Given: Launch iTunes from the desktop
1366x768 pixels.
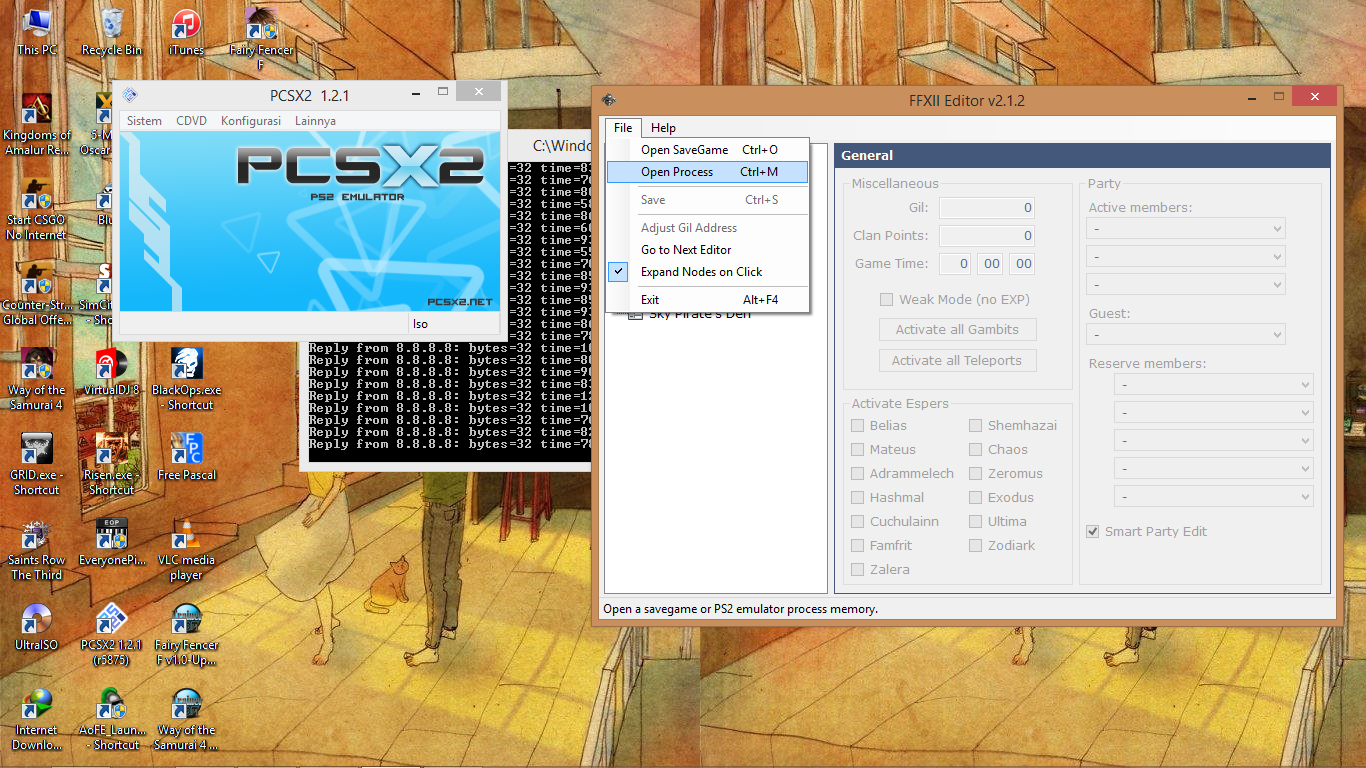Looking at the screenshot, I should click(x=186, y=30).
